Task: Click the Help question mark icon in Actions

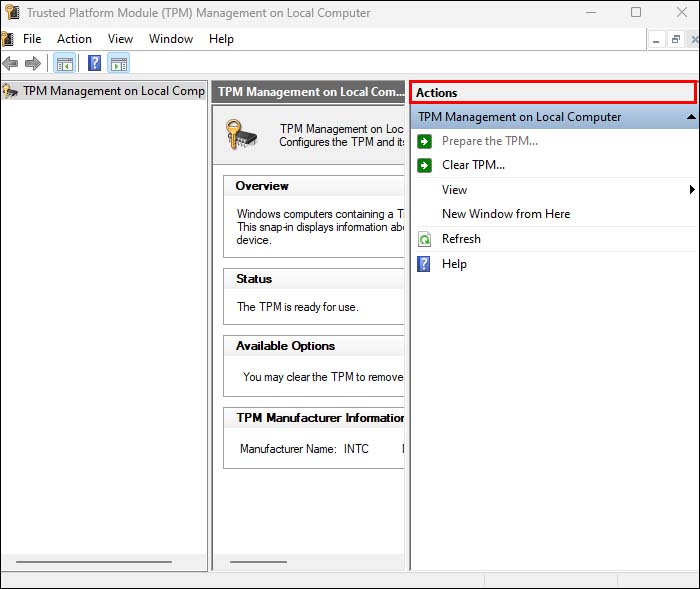Action: [424, 264]
